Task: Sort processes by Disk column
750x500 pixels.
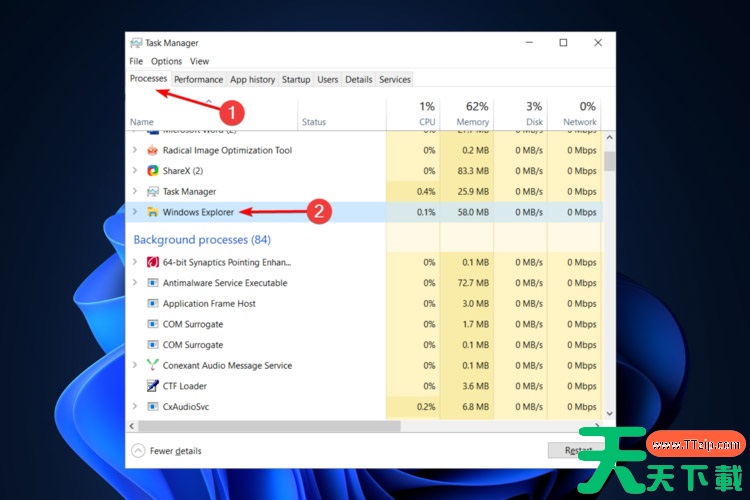Action: [x=521, y=114]
